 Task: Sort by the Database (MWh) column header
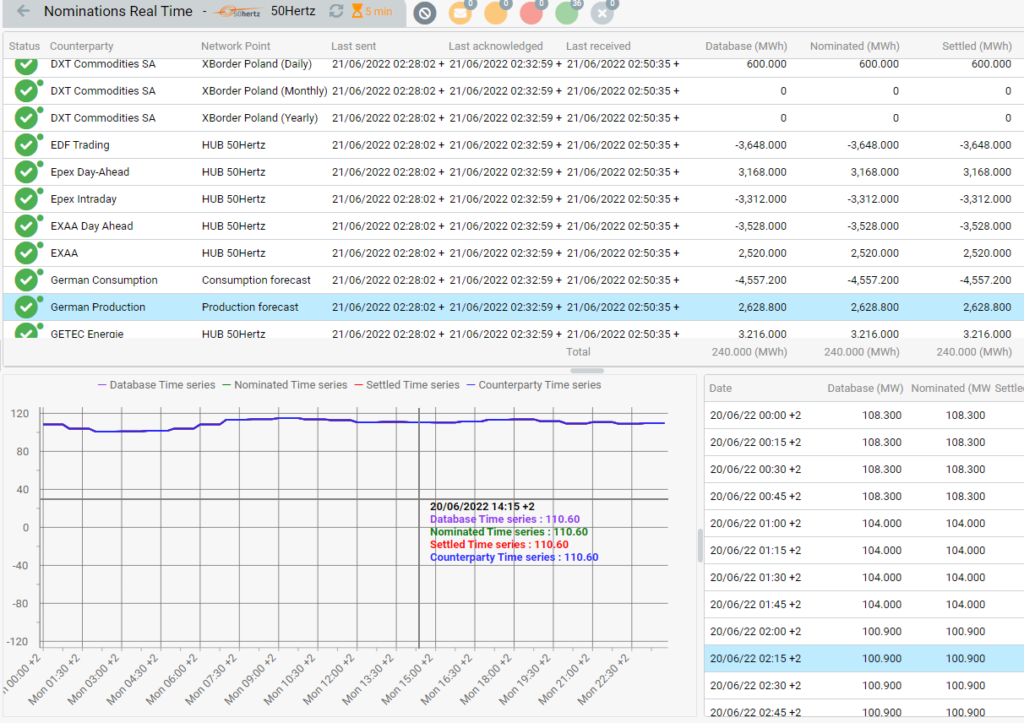[745, 46]
